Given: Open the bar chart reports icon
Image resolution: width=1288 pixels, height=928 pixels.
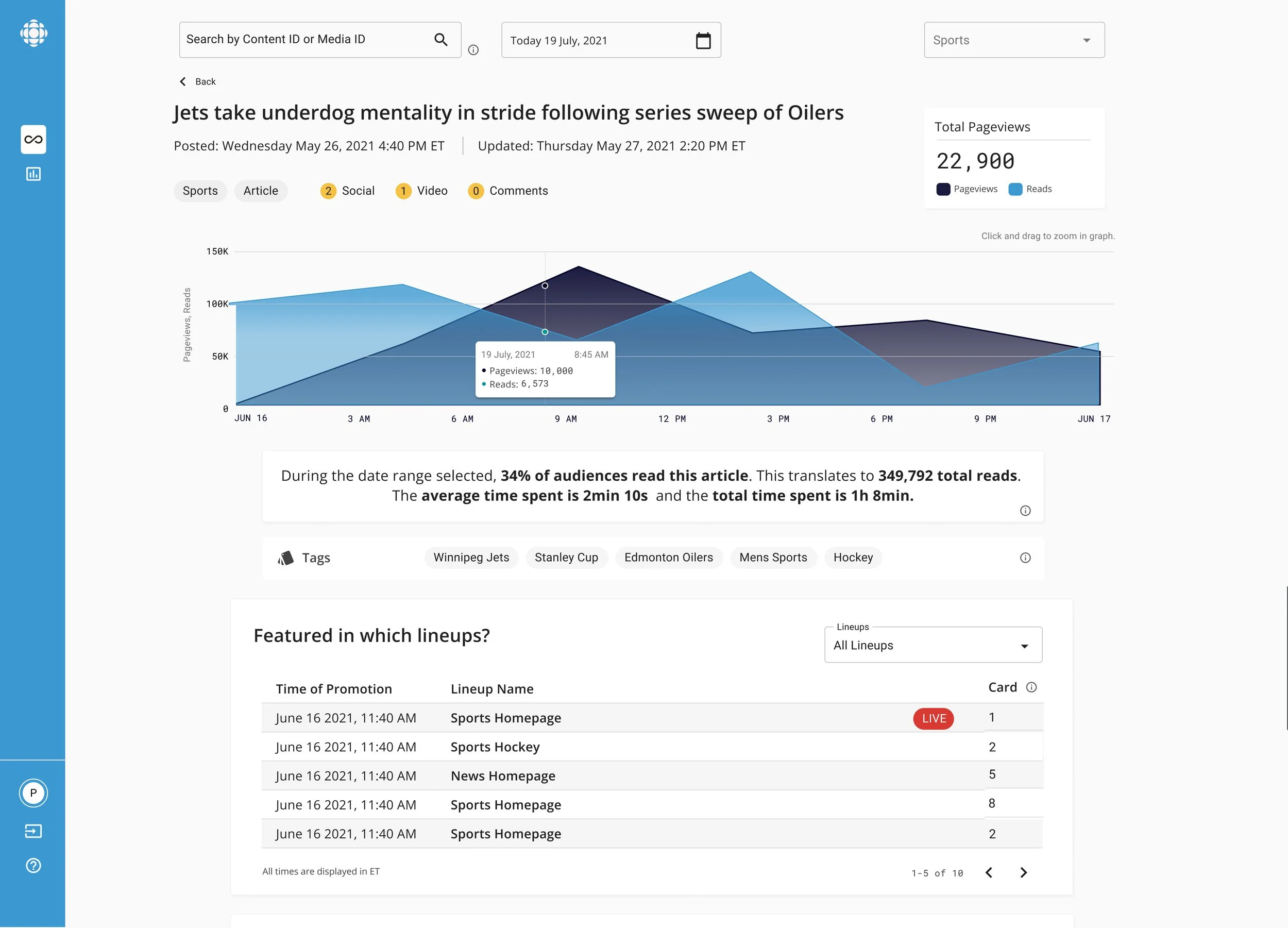Looking at the screenshot, I should pyautogui.click(x=33, y=174).
